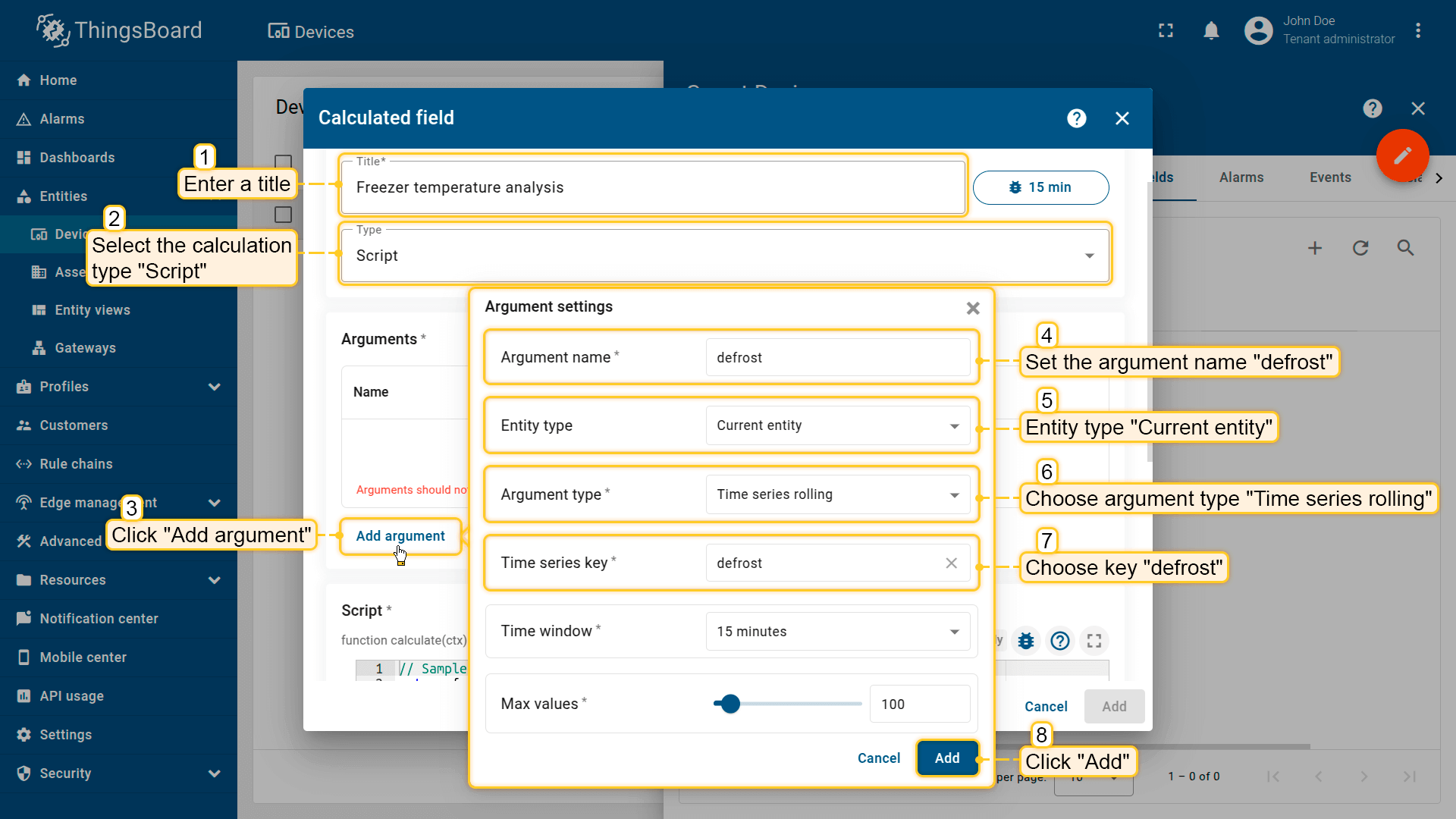This screenshot has height=819, width=1456.
Task: Open the help icon in Calculated field dialog
Action: [x=1076, y=118]
